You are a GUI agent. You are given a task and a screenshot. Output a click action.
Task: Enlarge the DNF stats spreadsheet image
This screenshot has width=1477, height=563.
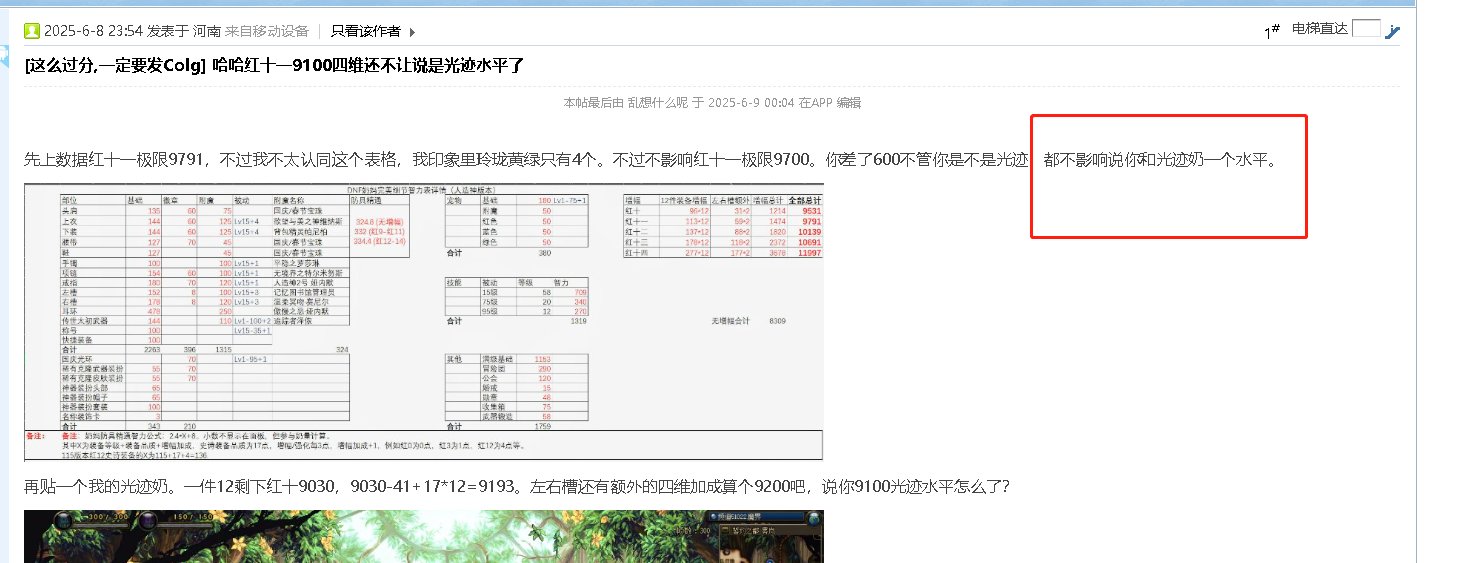[423, 321]
